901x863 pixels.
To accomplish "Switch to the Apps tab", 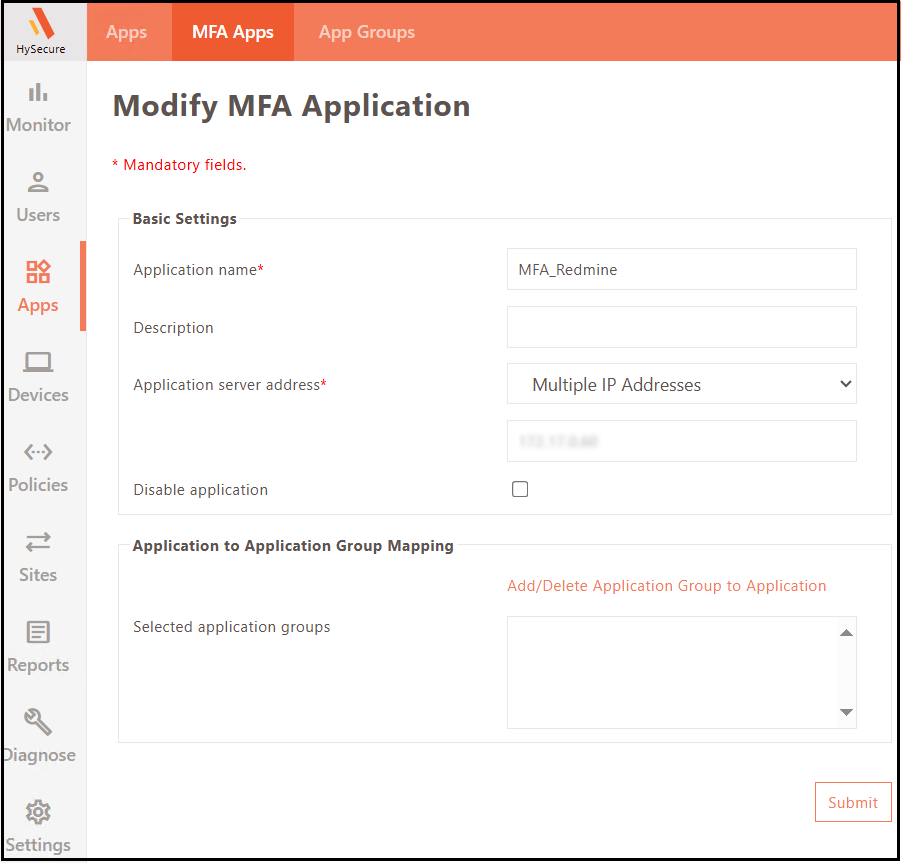I will [x=127, y=32].
